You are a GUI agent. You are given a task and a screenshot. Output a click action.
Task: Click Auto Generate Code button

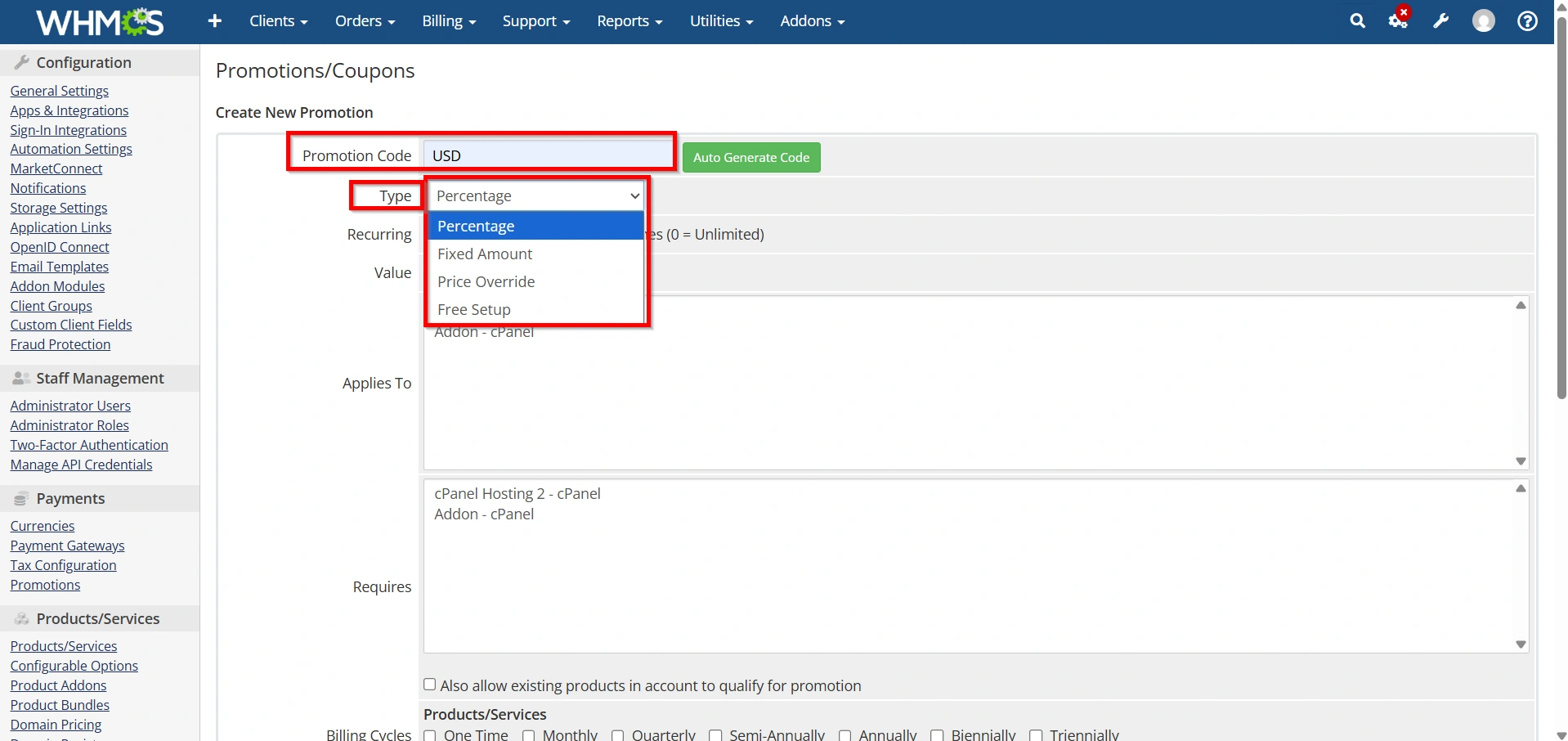(751, 157)
